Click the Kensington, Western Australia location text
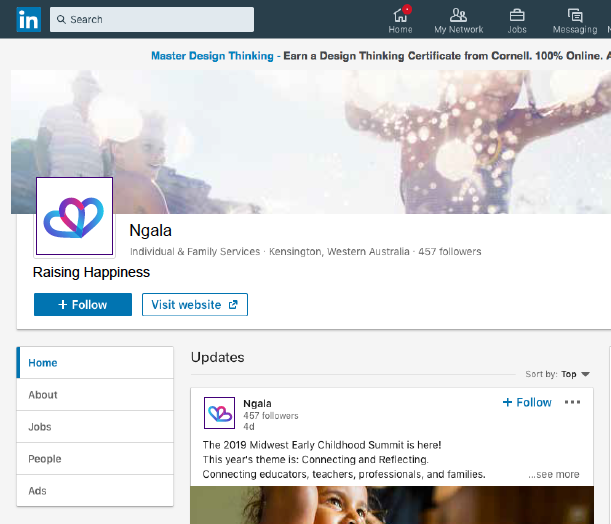611x524 pixels. (x=339, y=252)
